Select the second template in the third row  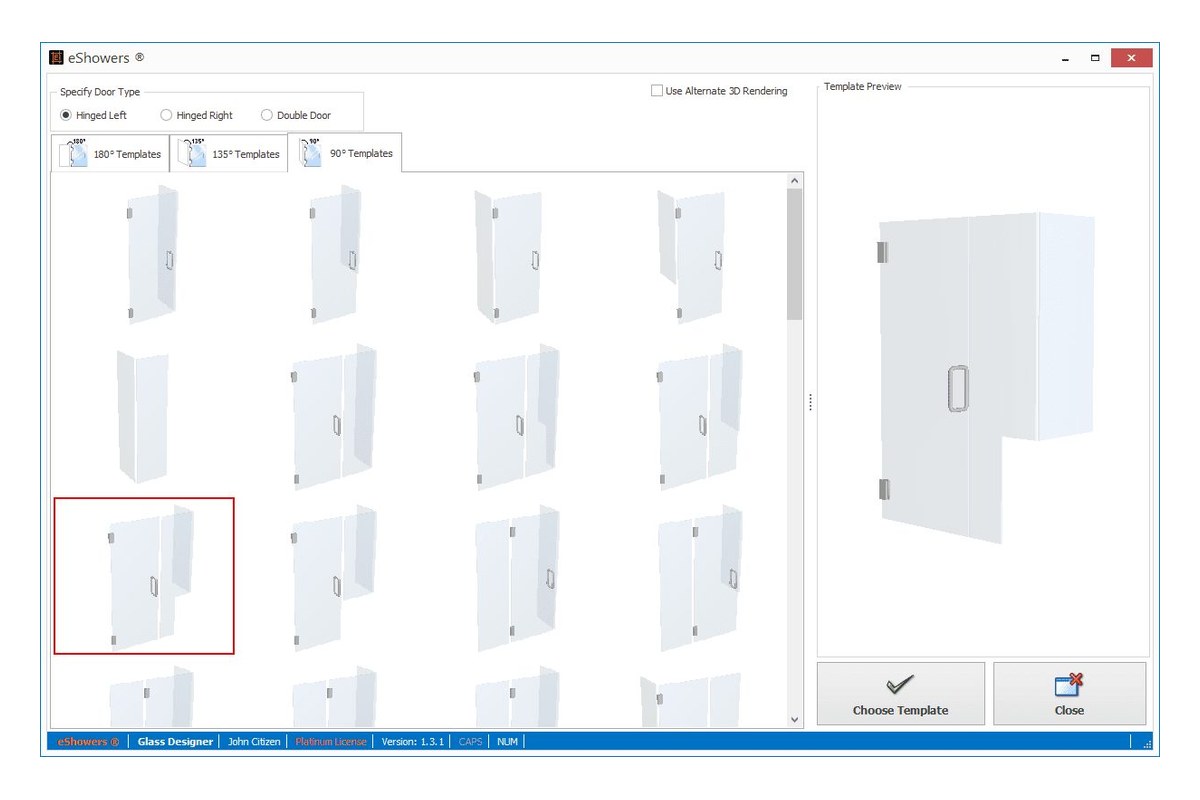tap(333, 578)
